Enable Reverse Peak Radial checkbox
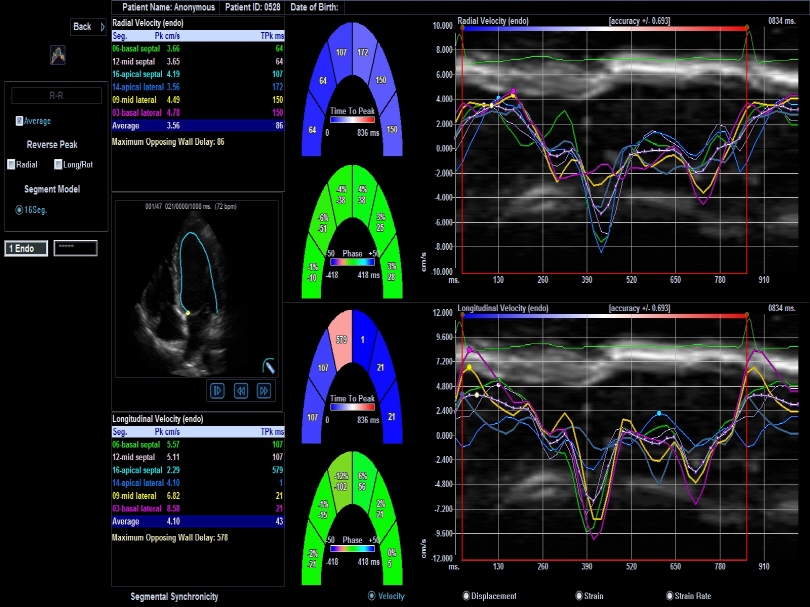This screenshot has height=607, width=810. point(11,164)
